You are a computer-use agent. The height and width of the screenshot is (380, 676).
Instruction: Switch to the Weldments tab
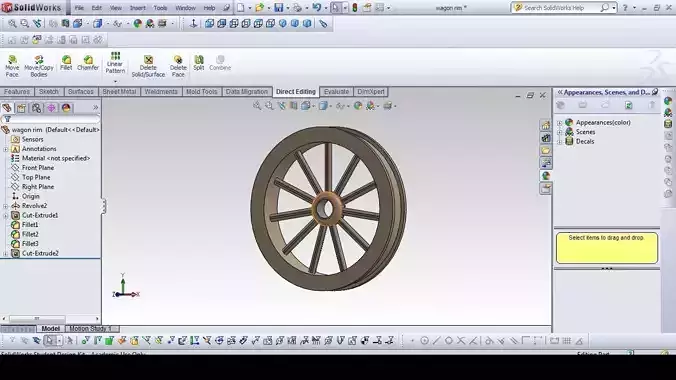tap(161, 91)
